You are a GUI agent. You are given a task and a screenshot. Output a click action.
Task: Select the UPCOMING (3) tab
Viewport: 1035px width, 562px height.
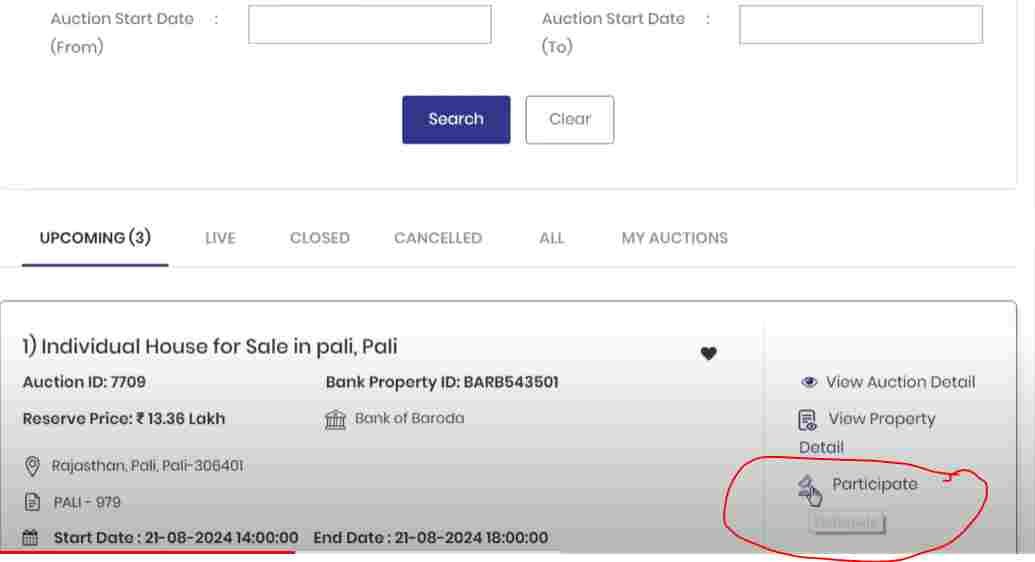pos(95,238)
